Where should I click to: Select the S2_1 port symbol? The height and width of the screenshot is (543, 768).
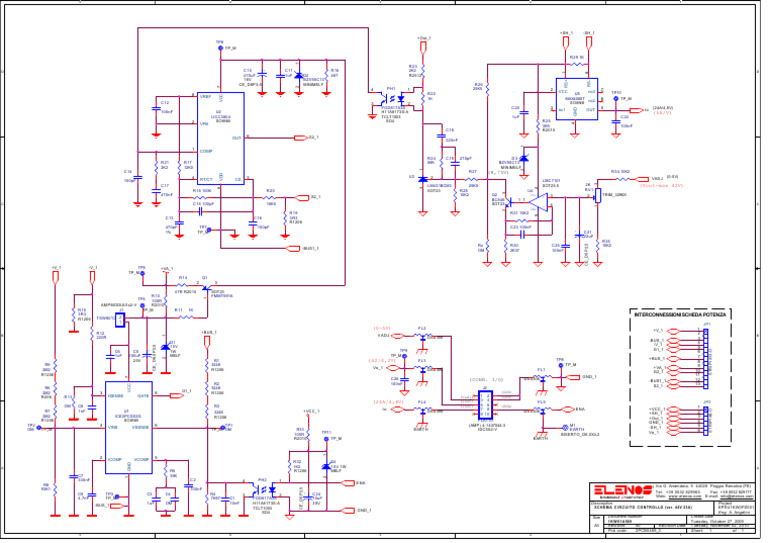[x=302, y=197]
